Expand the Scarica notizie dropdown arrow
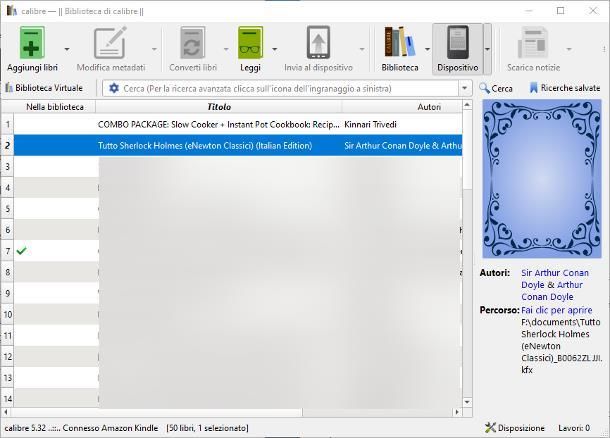 click(x=569, y=49)
